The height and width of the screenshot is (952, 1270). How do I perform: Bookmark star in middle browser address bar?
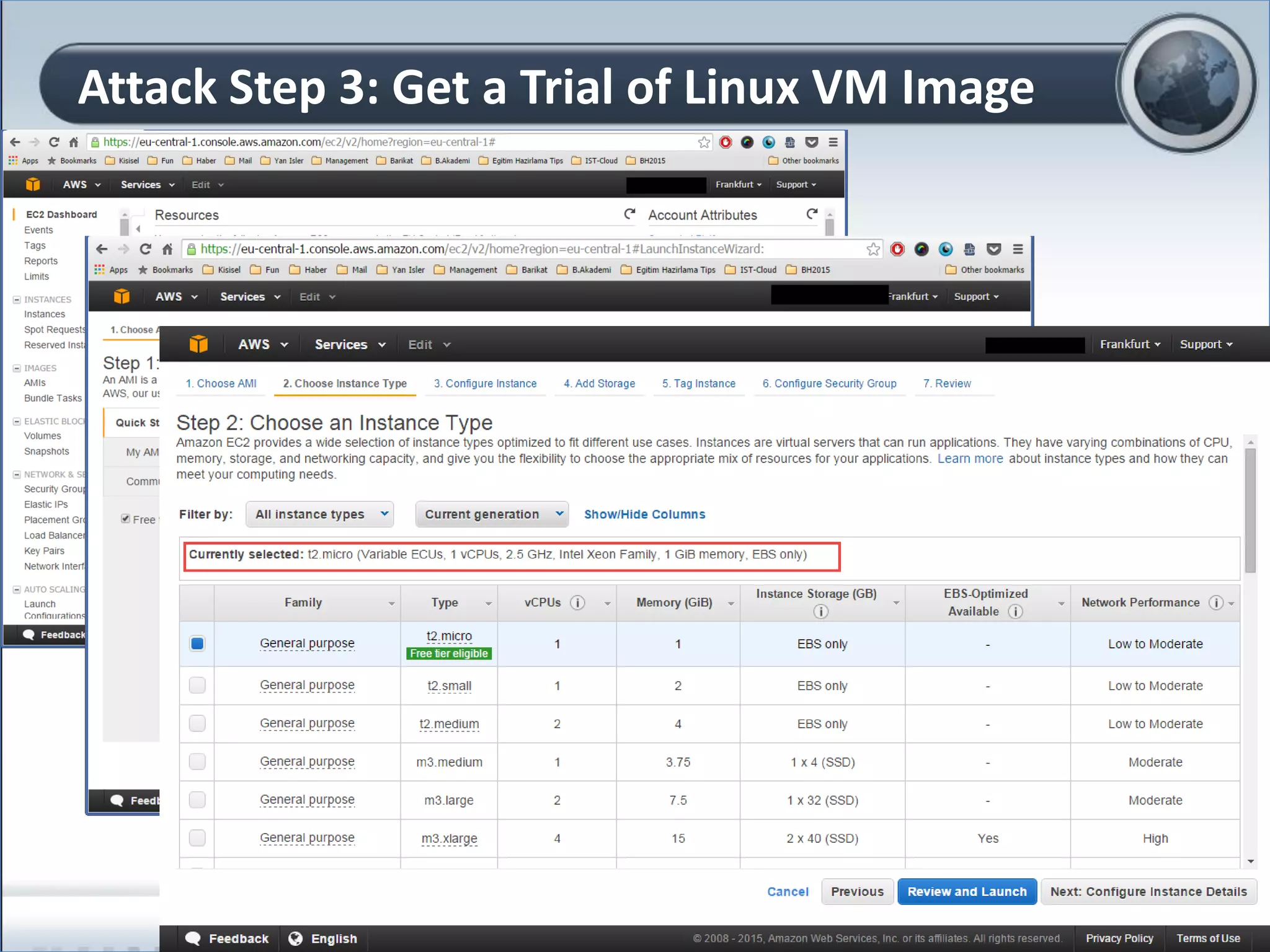click(873, 249)
